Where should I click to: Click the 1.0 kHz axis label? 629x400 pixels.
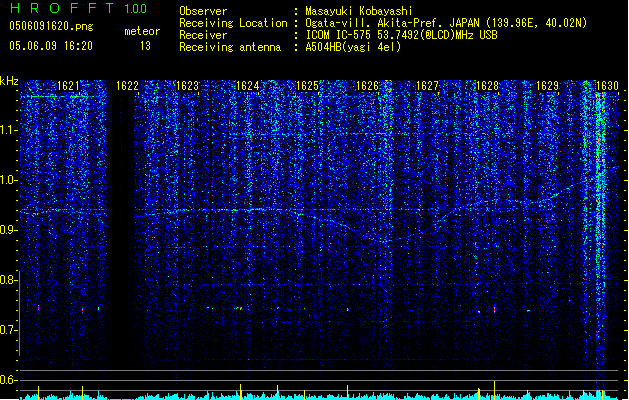coord(9,180)
